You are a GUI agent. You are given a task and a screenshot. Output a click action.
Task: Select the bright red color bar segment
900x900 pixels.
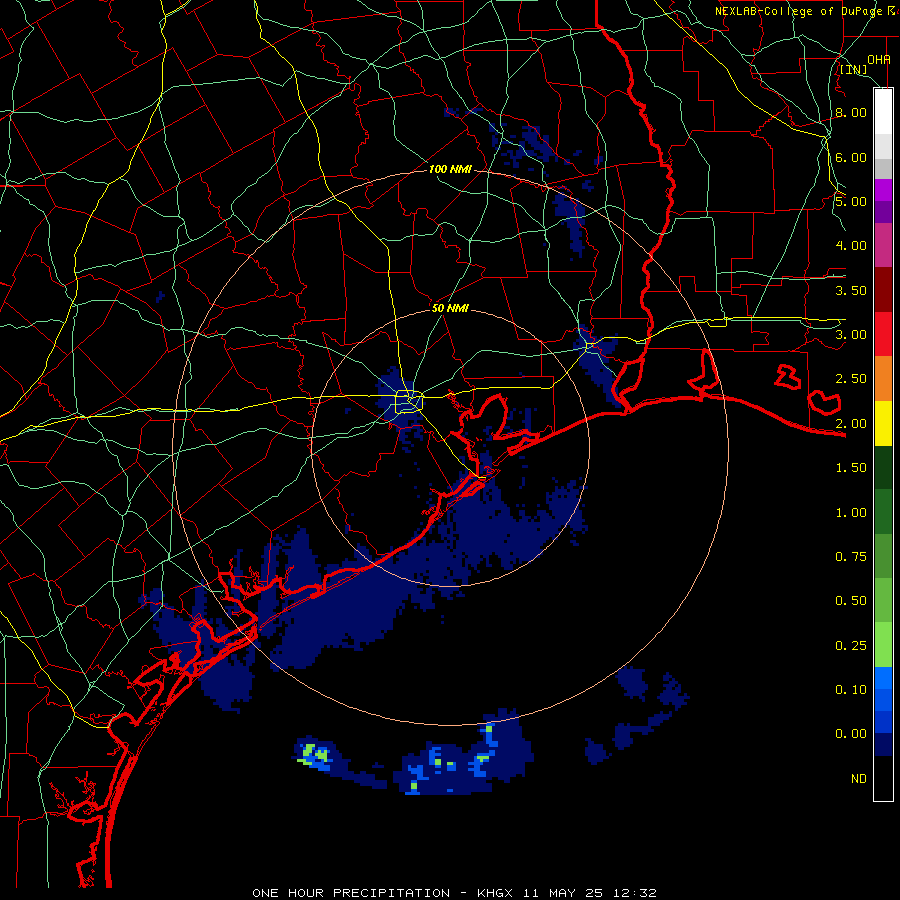click(883, 335)
